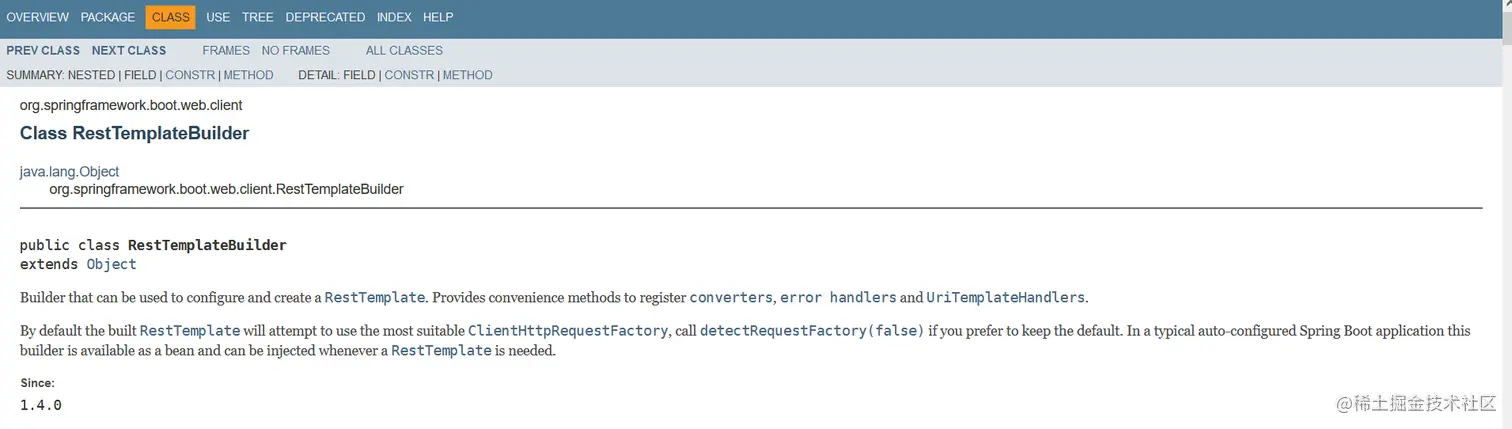
Task: Open the INDEX page
Action: pos(394,17)
